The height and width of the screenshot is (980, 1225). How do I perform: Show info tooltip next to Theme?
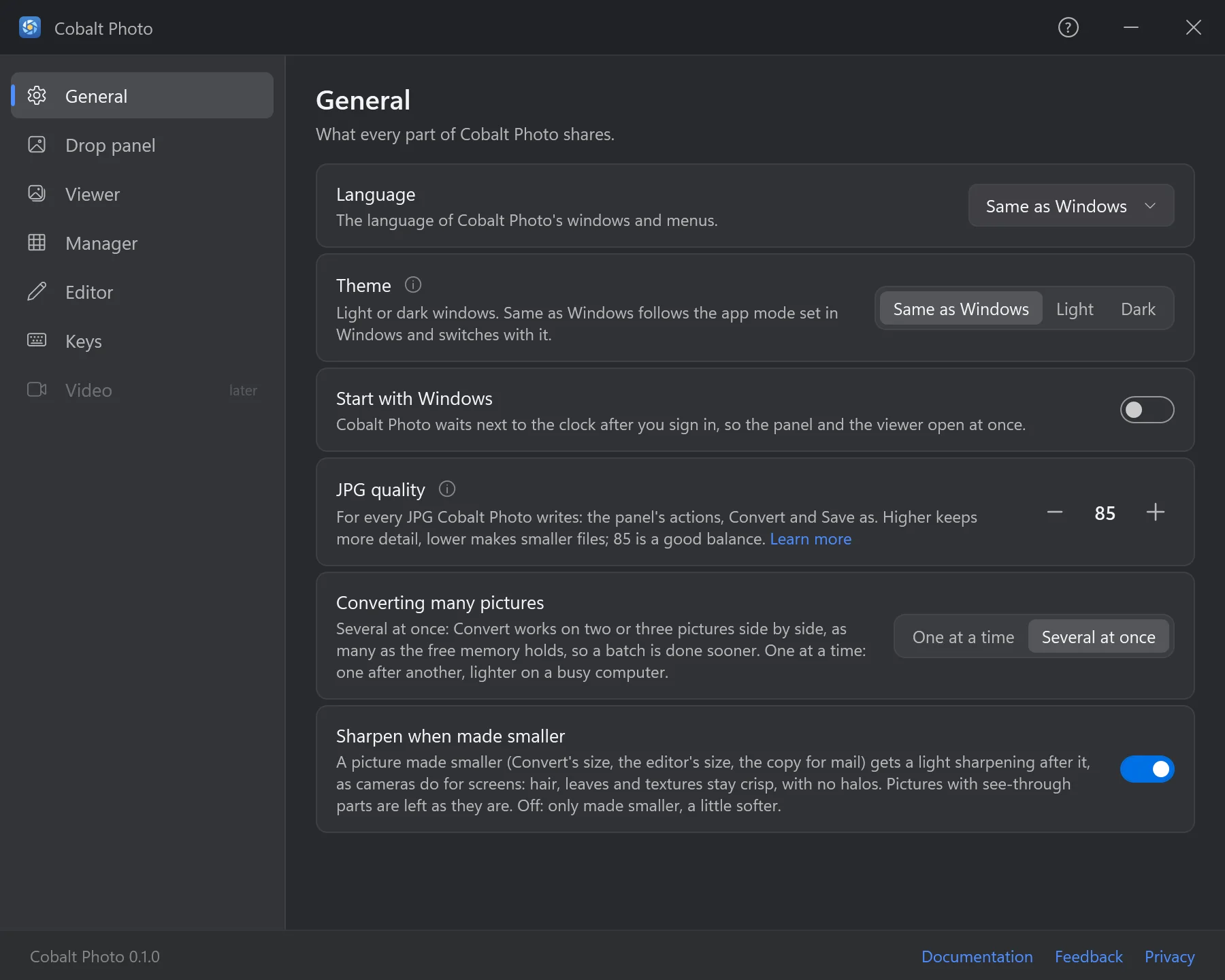(413, 284)
